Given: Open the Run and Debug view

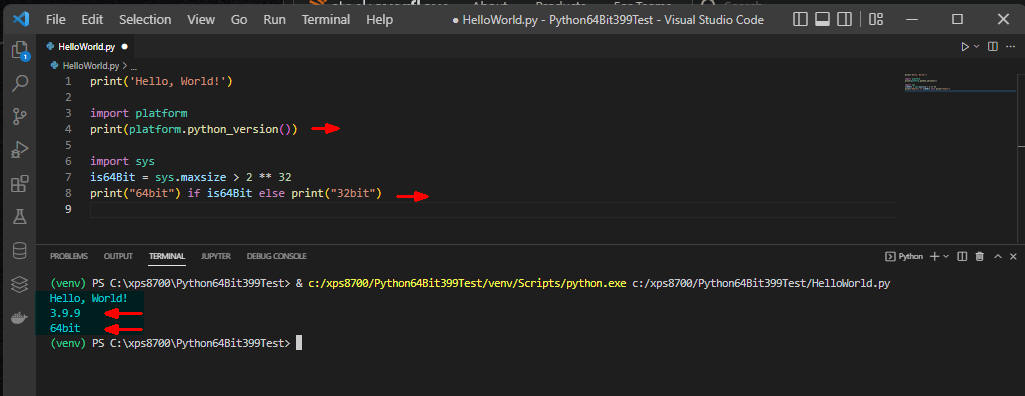Looking at the screenshot, I should (x=20, y=150).
